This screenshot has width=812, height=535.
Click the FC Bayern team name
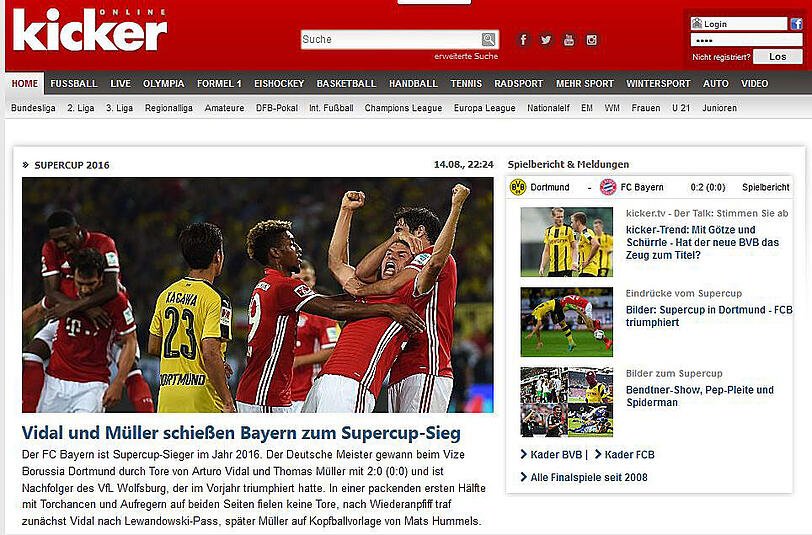point(642,187)
